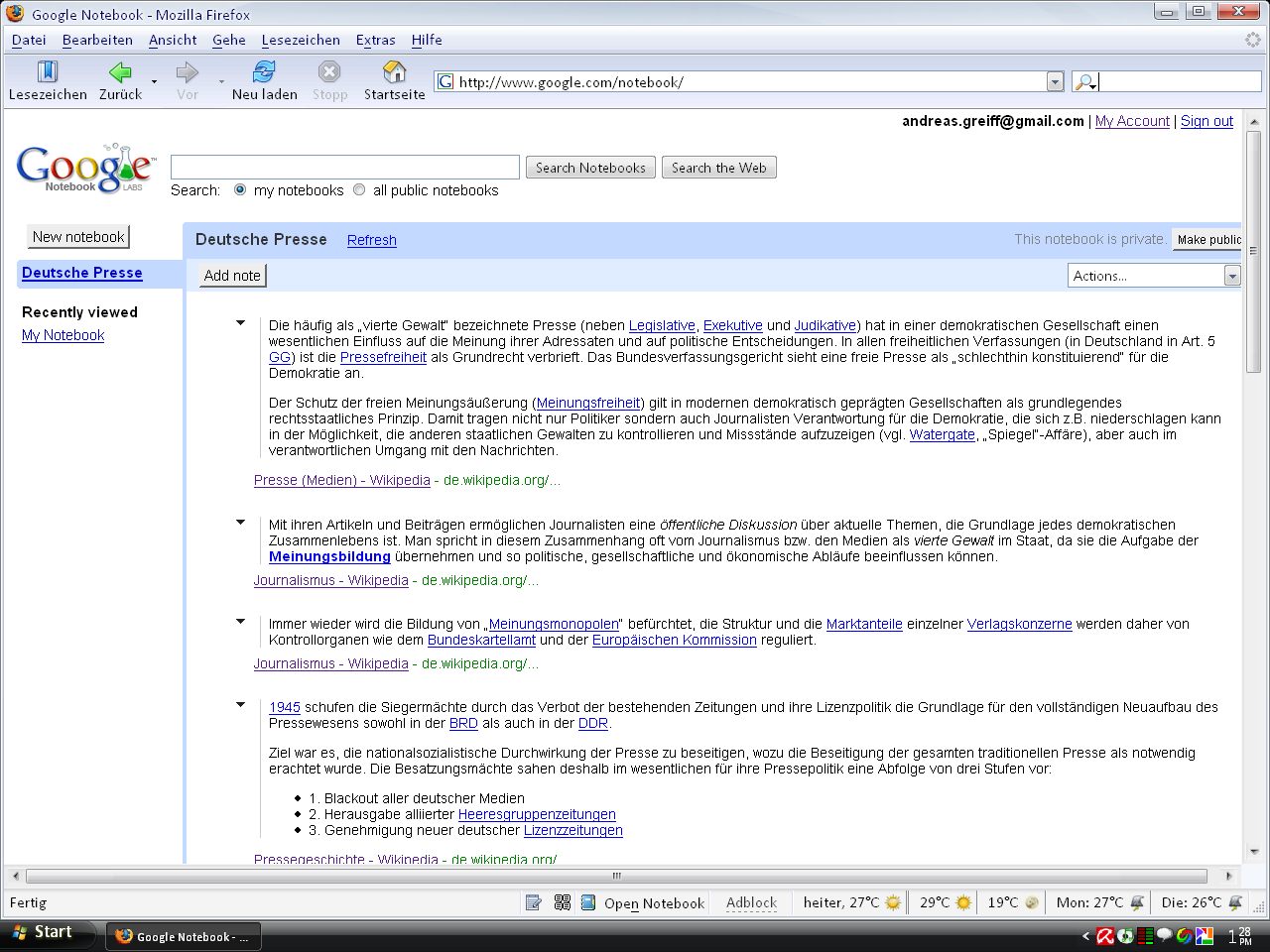Collapse the 'vierte Gewalt' Presse note
This screenshot has height=952, width=1270.
pyautogui.click(x=240, y=322)
